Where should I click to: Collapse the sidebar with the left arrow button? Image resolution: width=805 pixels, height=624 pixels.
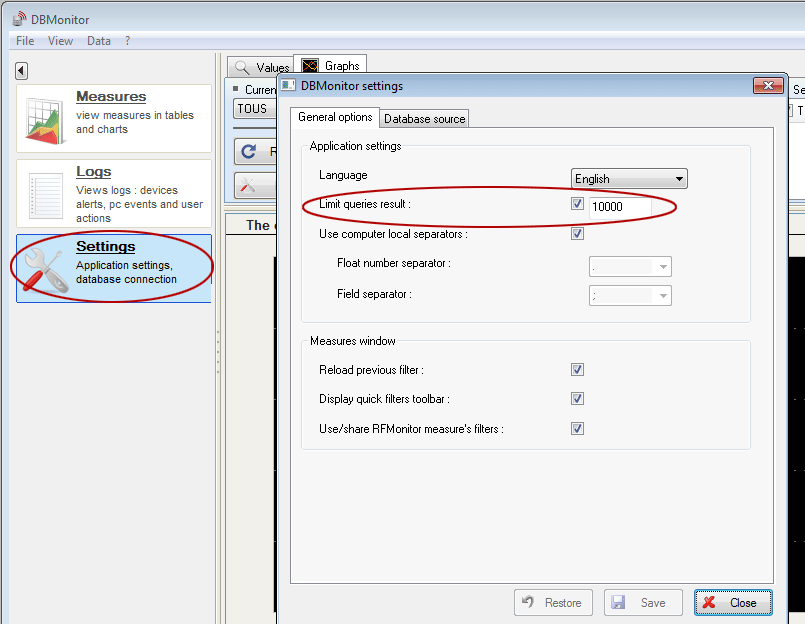[x=21, y=70]
